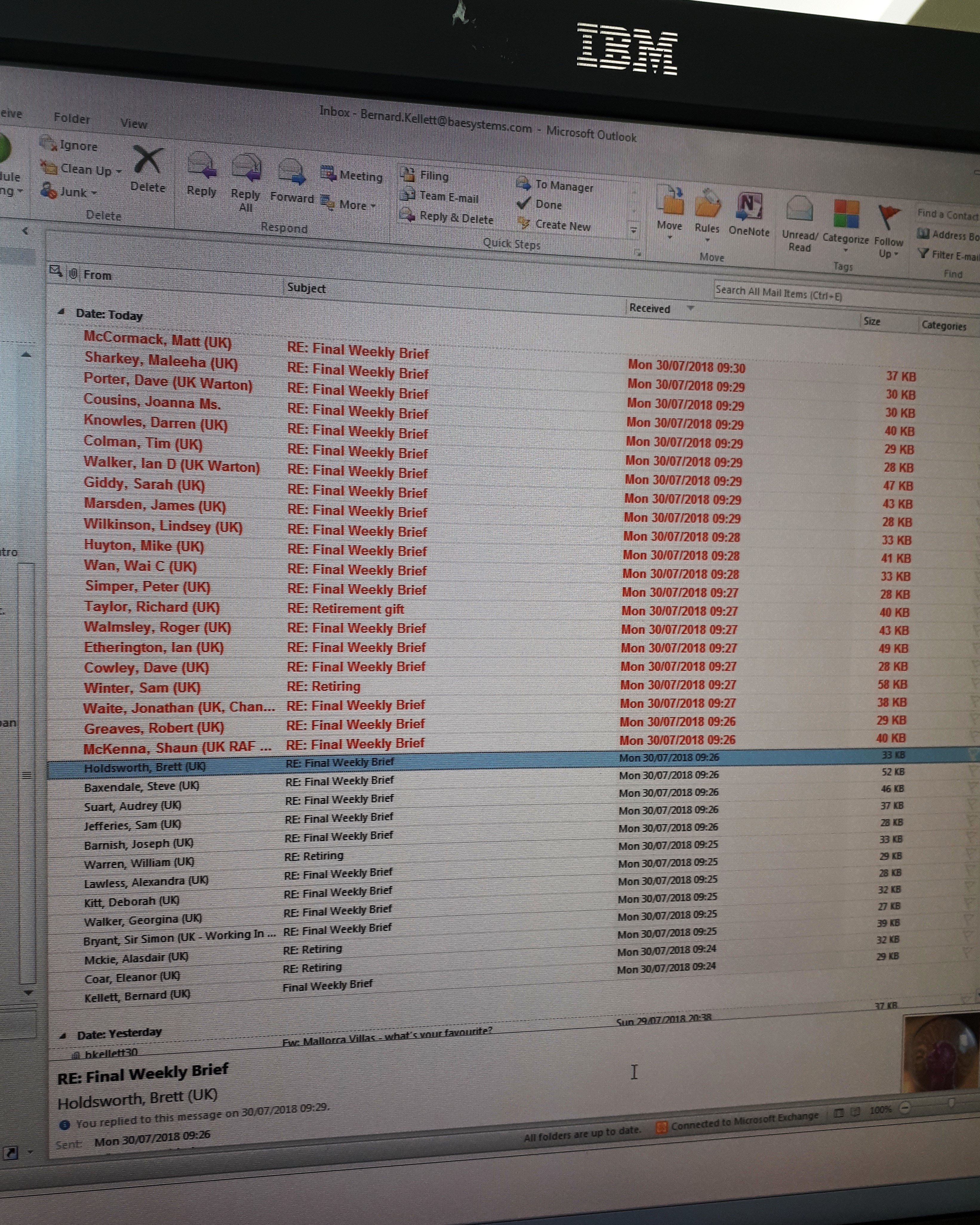Screen dimensions: 980x1225
Task: Open email from Wan, Wai C (UK)
Action: tap(140, 566)
